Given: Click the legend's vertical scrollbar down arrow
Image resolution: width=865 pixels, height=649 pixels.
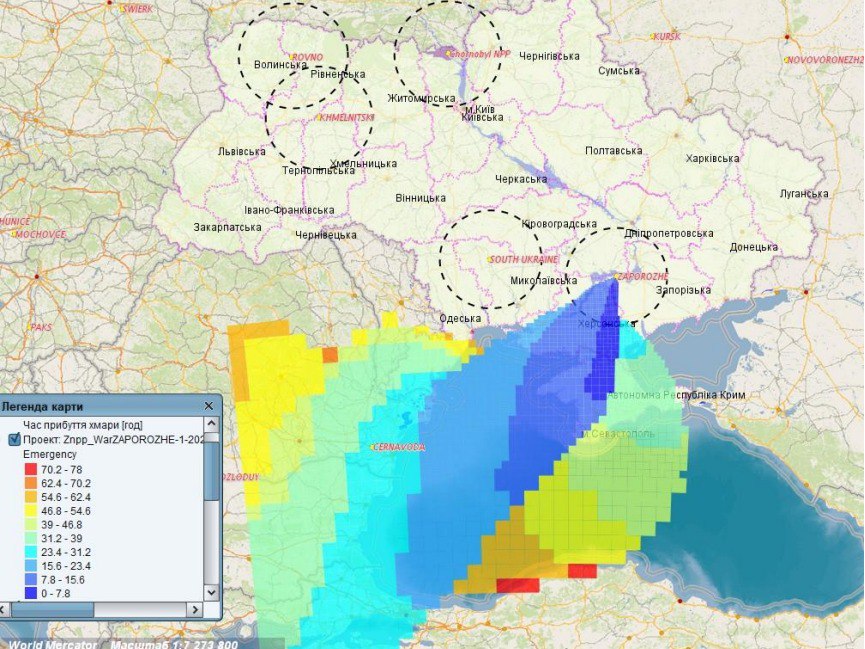Looking at the screenshot, I should [x=211, y=590].
